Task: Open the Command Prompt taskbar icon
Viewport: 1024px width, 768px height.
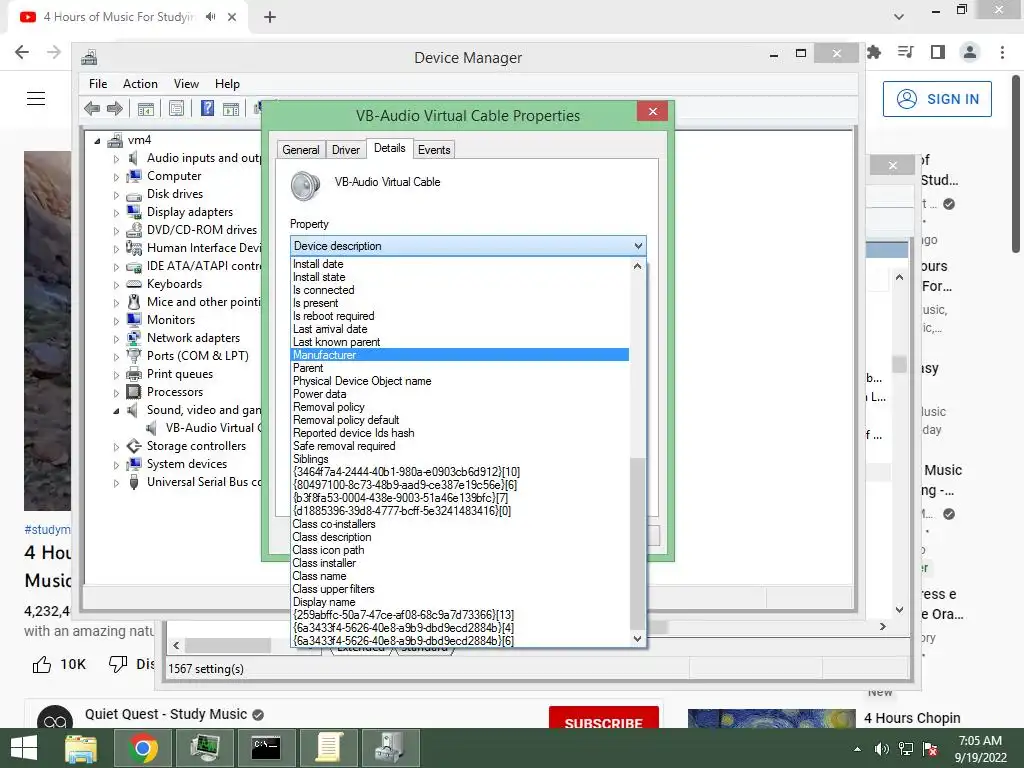Action: [x=266, y=748]
